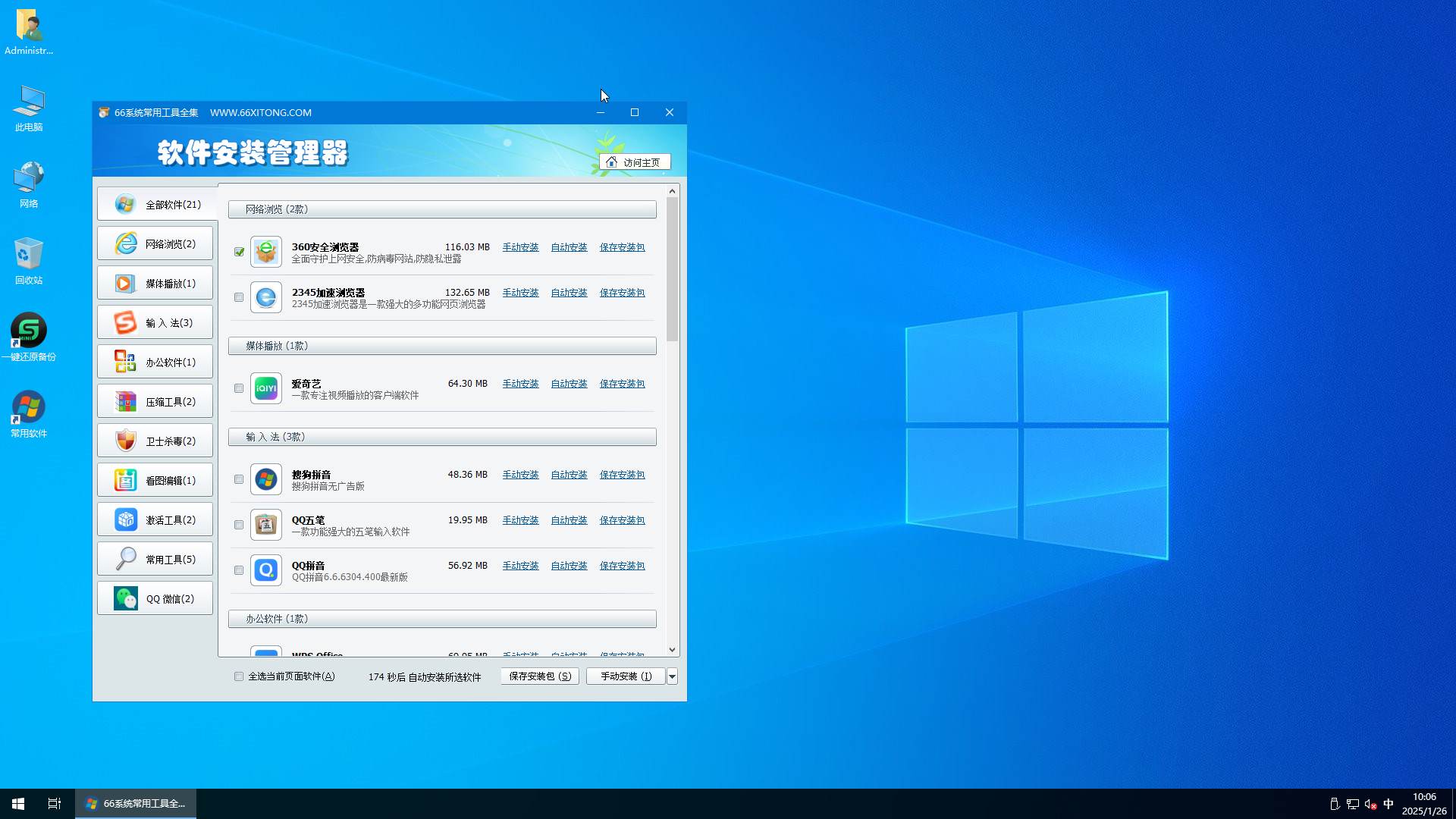Screen dimensions: 1456x819
Task: Click the 手动安装 (I) button
Action: pyautogui.click(x=626, y=676)
